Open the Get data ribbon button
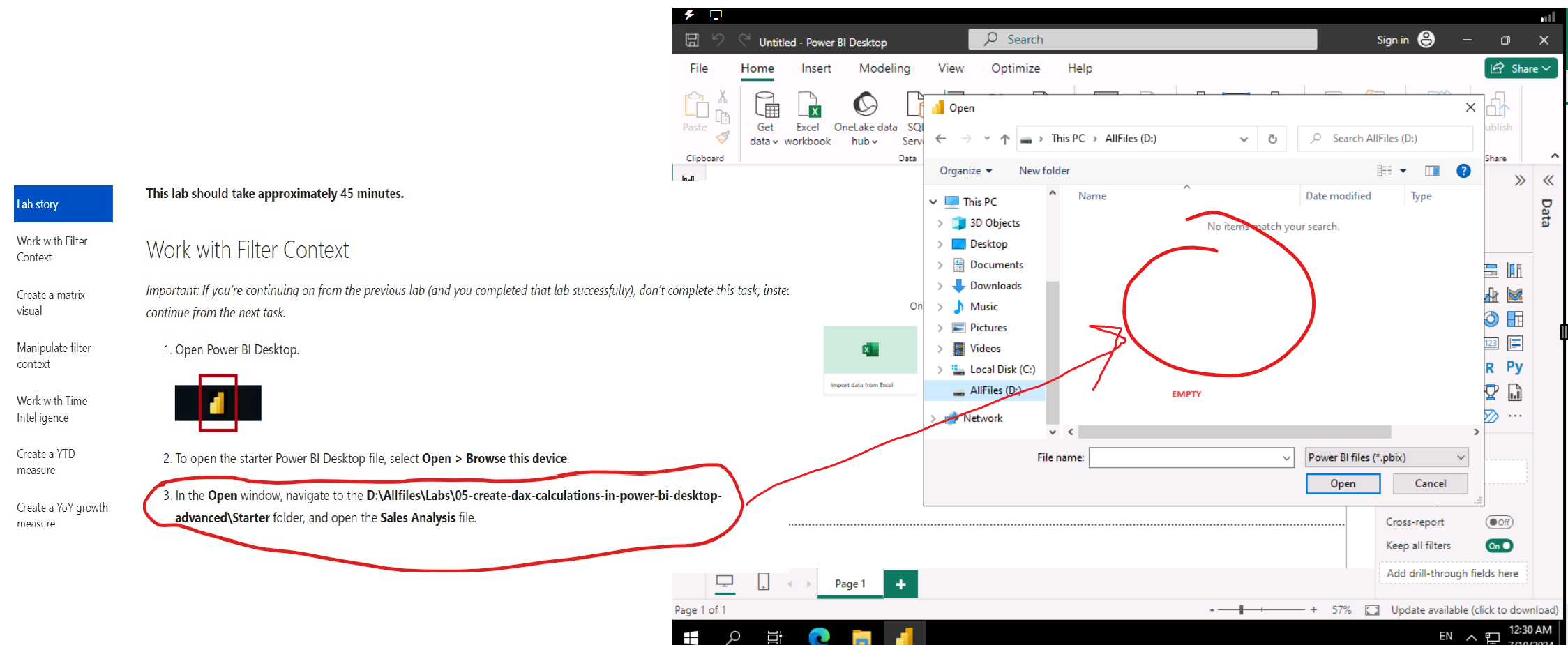This screenshot has width=1568, height=645. tap(765, 119)
